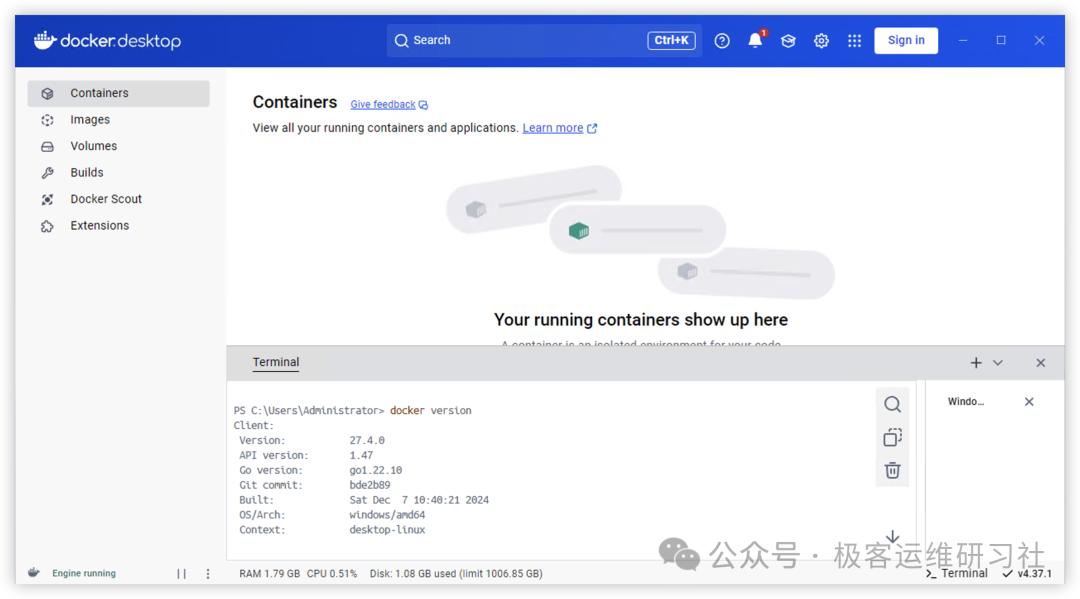Click the CPU 0.51% status text
The width and height of the screenshot is (1080, 599).
(x=332, y=574)
